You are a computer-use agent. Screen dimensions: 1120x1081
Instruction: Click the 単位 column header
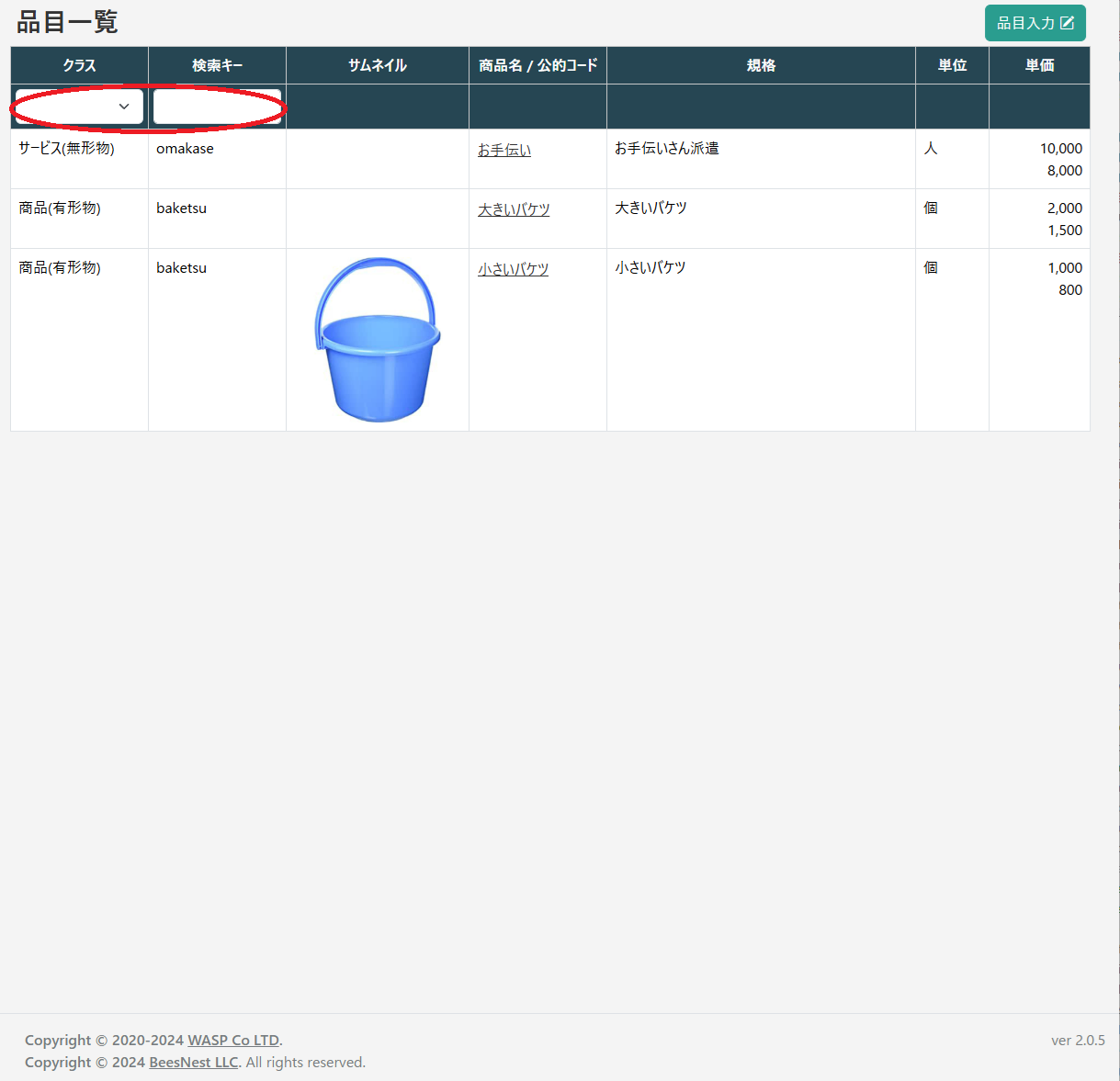point(952,65)
